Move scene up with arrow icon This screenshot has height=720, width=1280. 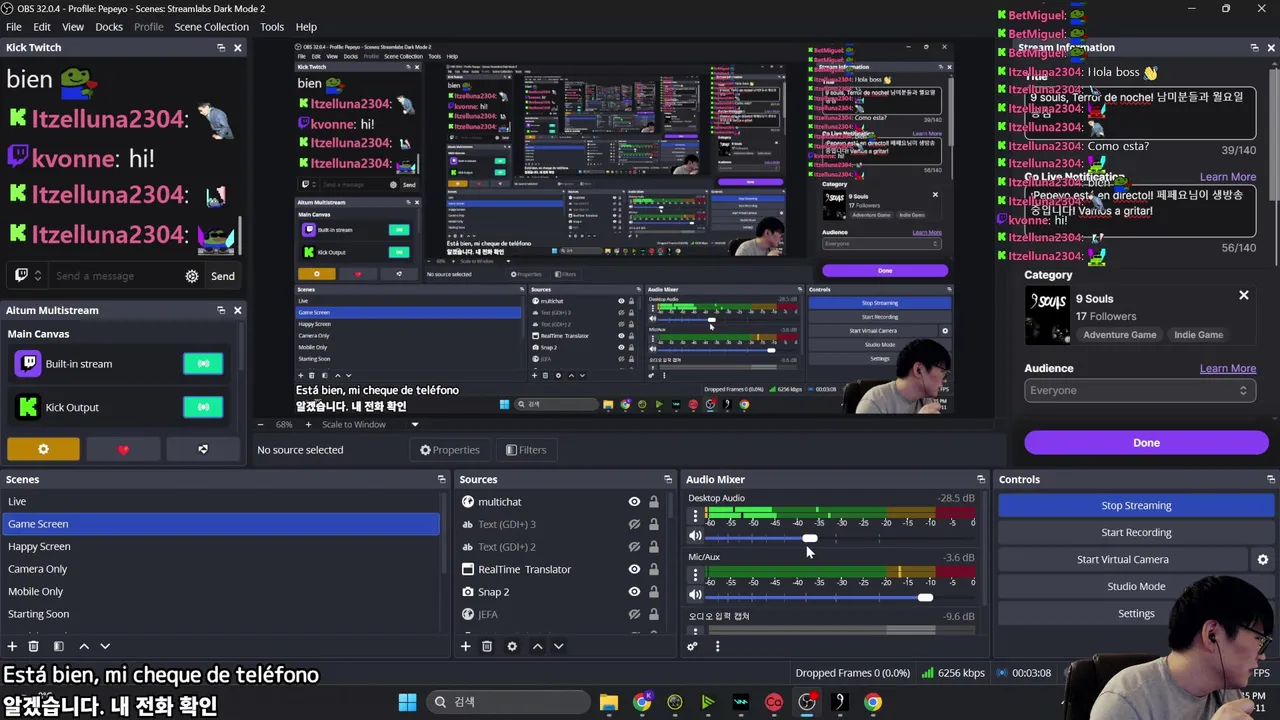point(84,647)
